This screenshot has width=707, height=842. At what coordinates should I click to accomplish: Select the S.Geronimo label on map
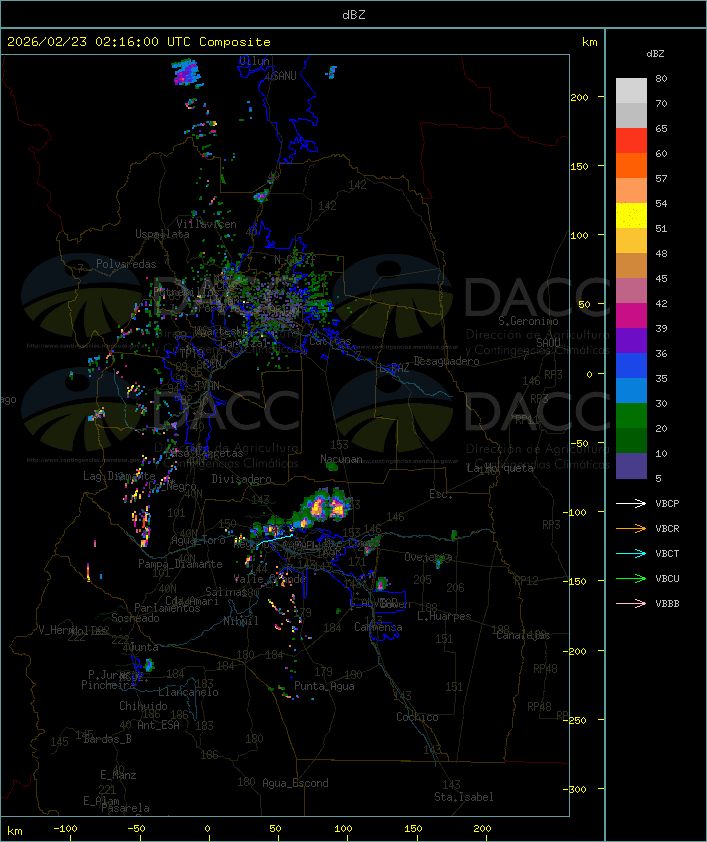click(528, 321)
